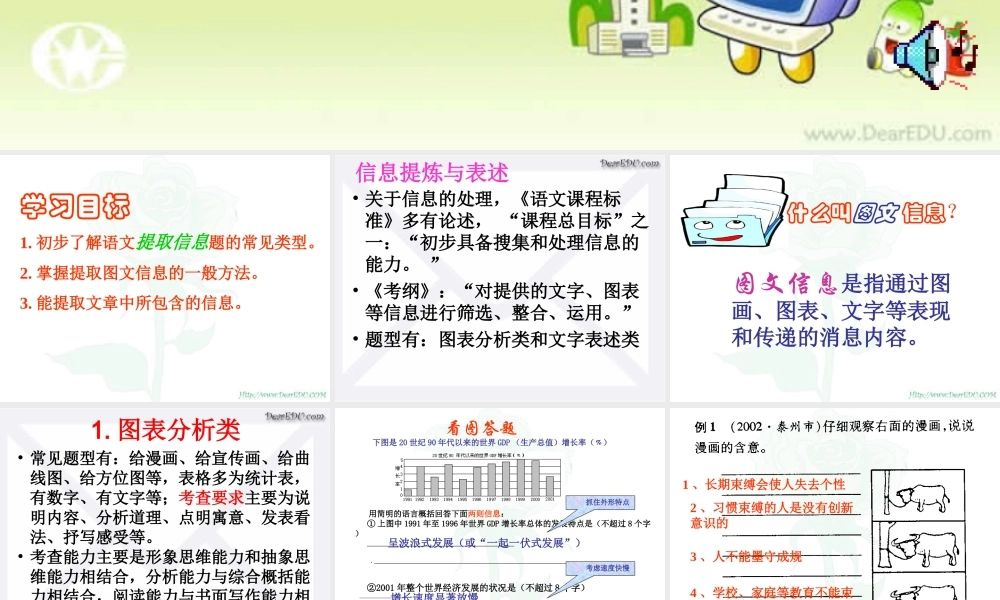Image resolution: width=1000 pixels, height=600 pixels.
Task: Select goal line 2. 掌握提取图文信息的一般方法
Action: [139, 273]
